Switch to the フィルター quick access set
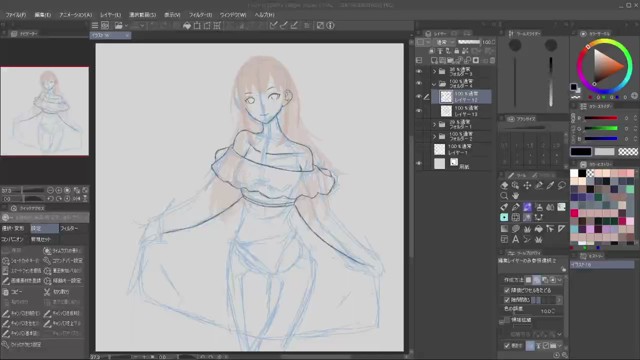The image size is (640, 360). [69, 229]
